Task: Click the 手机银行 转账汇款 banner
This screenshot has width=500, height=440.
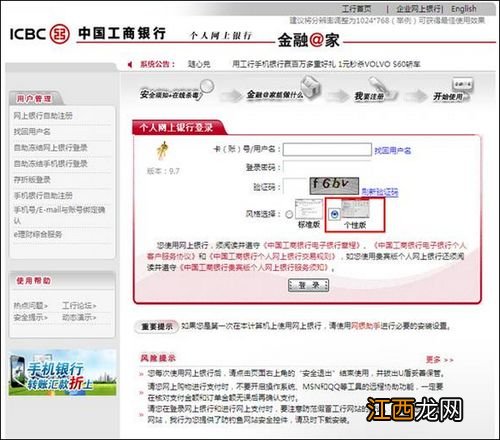Action: click(x=62, y=373)
